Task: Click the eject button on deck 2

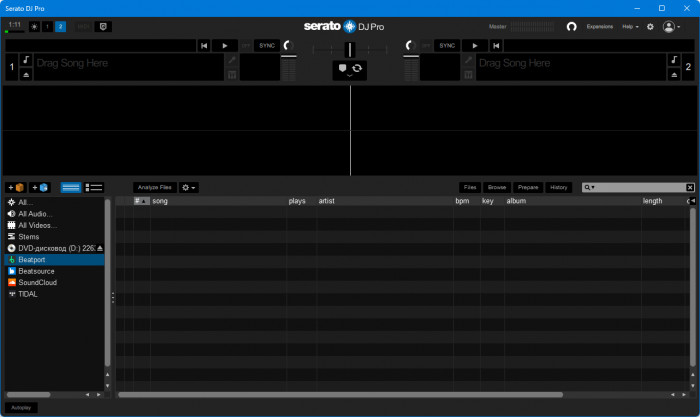Action: 673,75
